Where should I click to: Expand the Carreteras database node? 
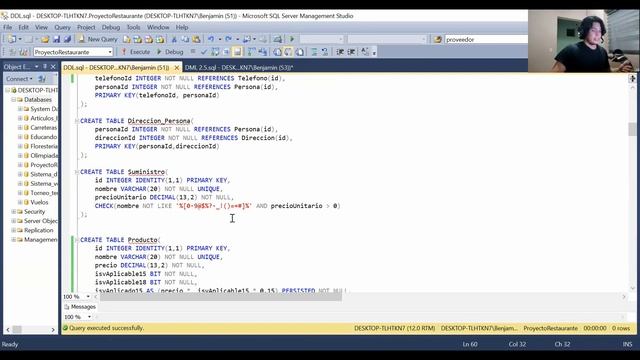(x=20, y=128)
